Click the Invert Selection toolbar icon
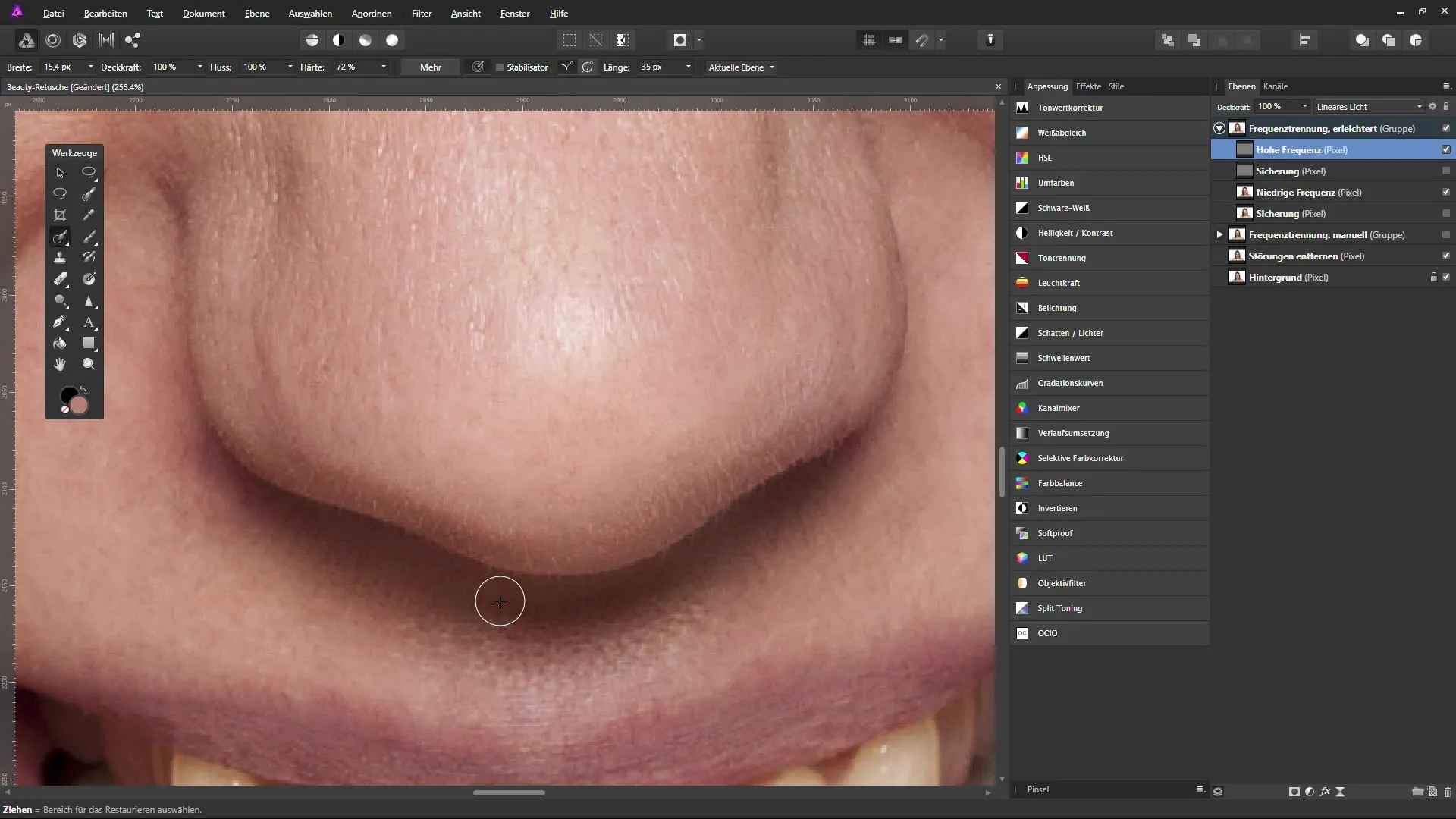This screenshot has height=819, width=1456. coord(623,40)
